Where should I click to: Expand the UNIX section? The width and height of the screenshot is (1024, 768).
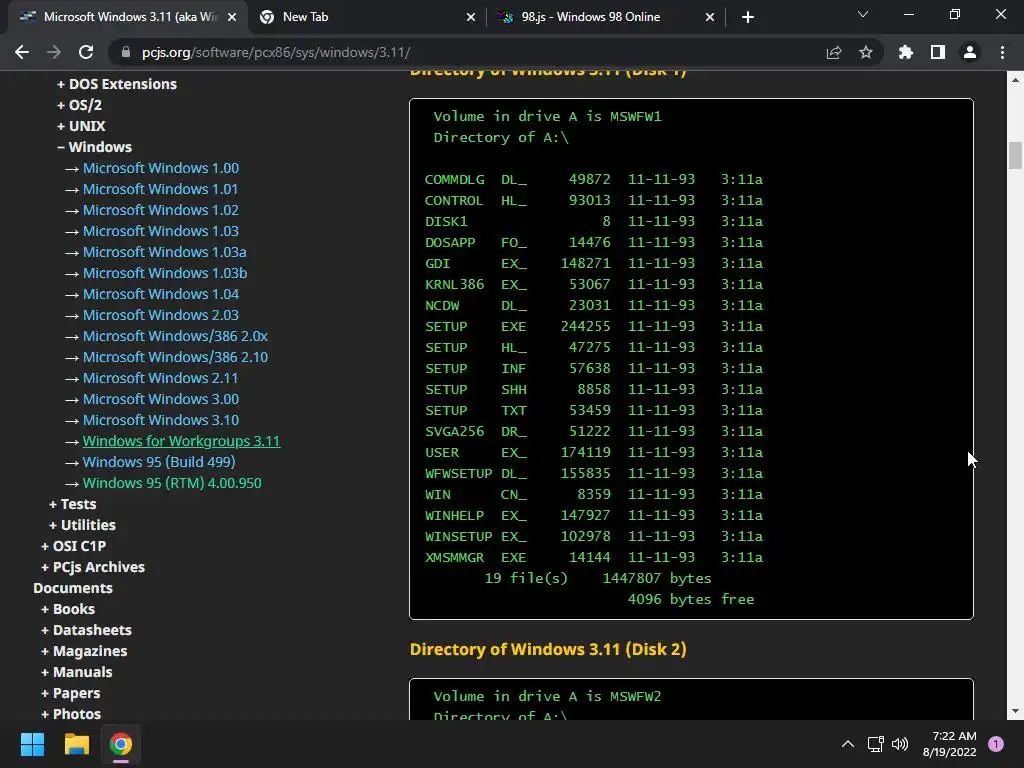click(x=81, y=126)
